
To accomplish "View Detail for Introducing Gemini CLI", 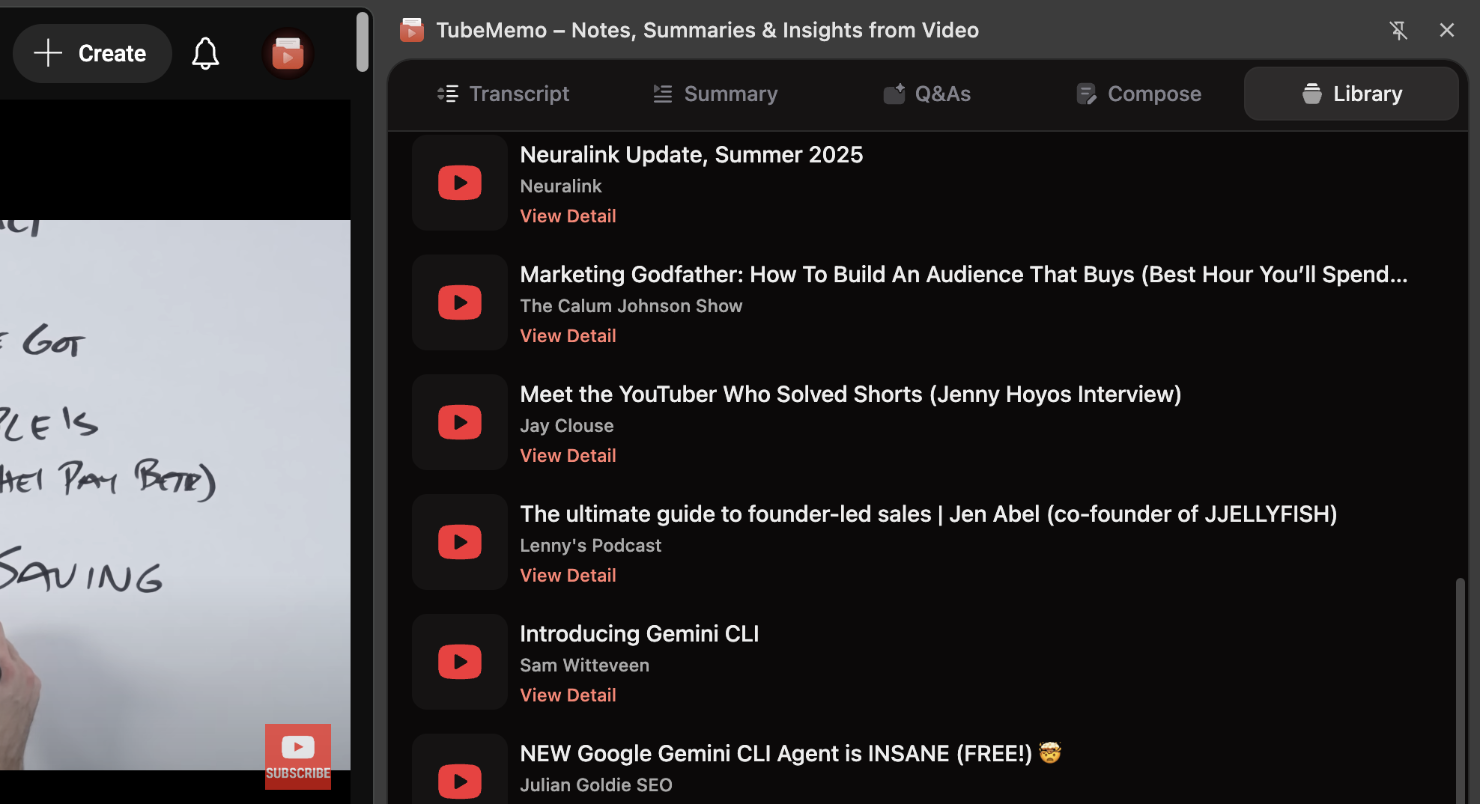I will click(568, 696).
